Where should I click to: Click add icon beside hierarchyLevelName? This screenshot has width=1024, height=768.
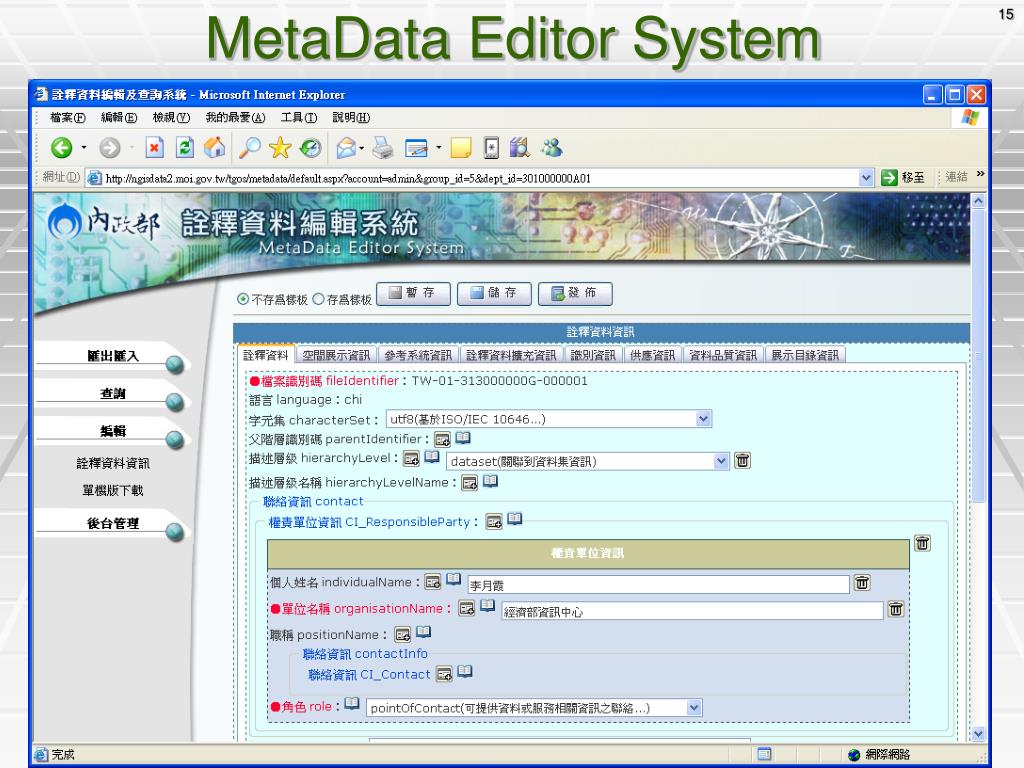(x=470, y=483)
